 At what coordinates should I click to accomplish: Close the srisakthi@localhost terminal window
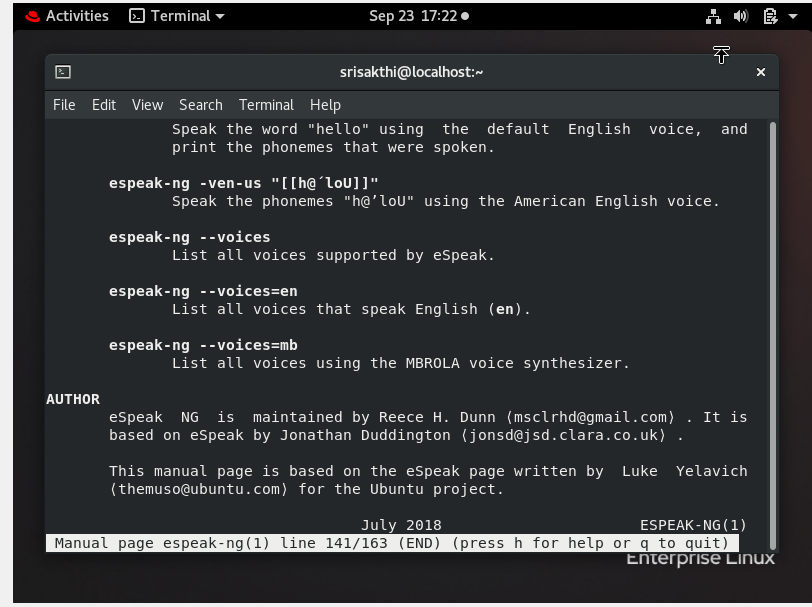(x=760, y=71)
